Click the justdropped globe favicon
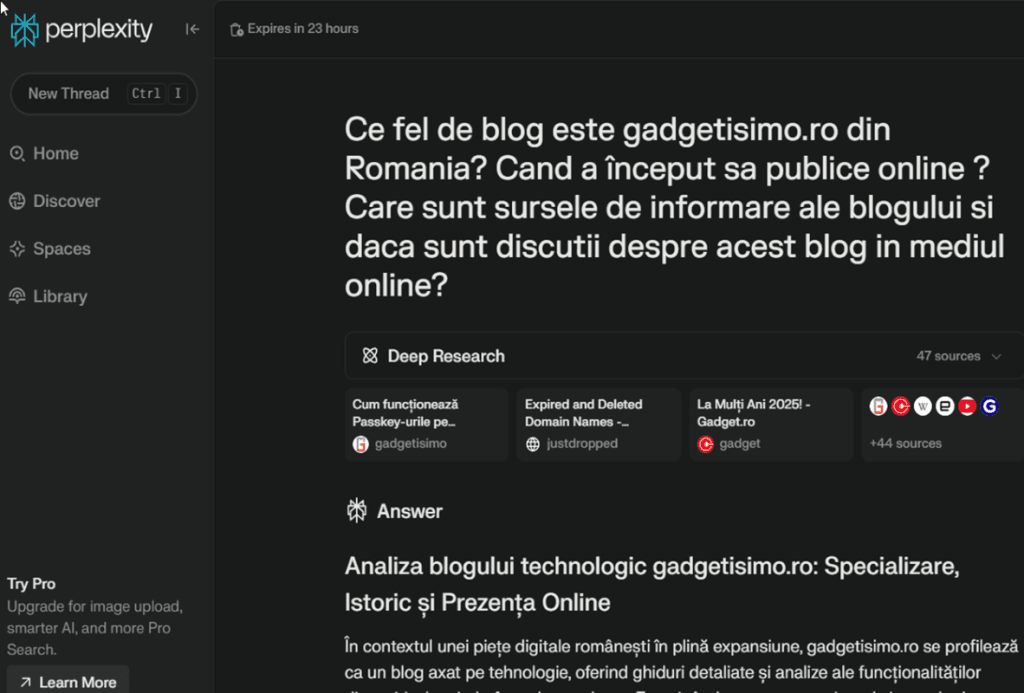This screenshot has height=693, width=1024. pos(533,444)
